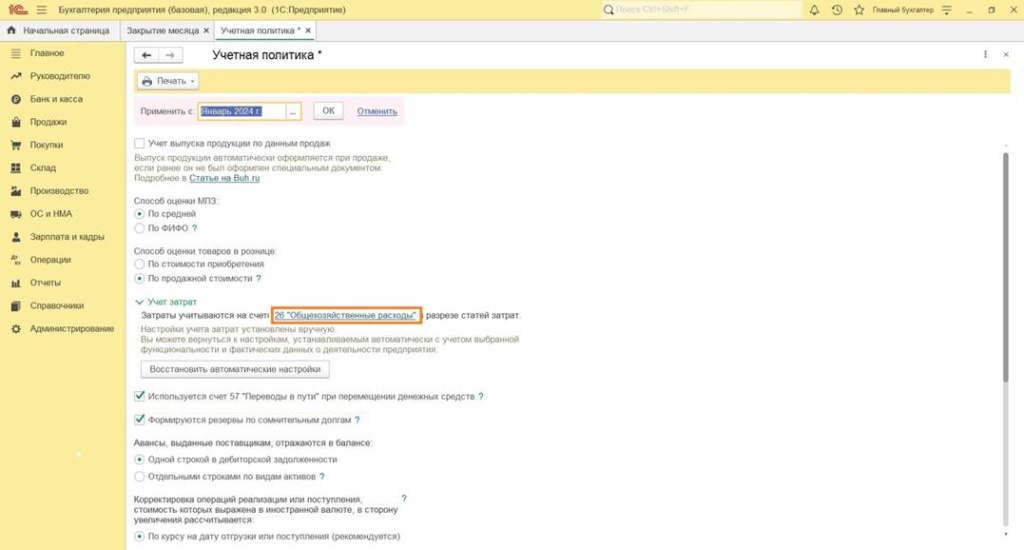Choose Отдельными строками по видам активов

139,477
